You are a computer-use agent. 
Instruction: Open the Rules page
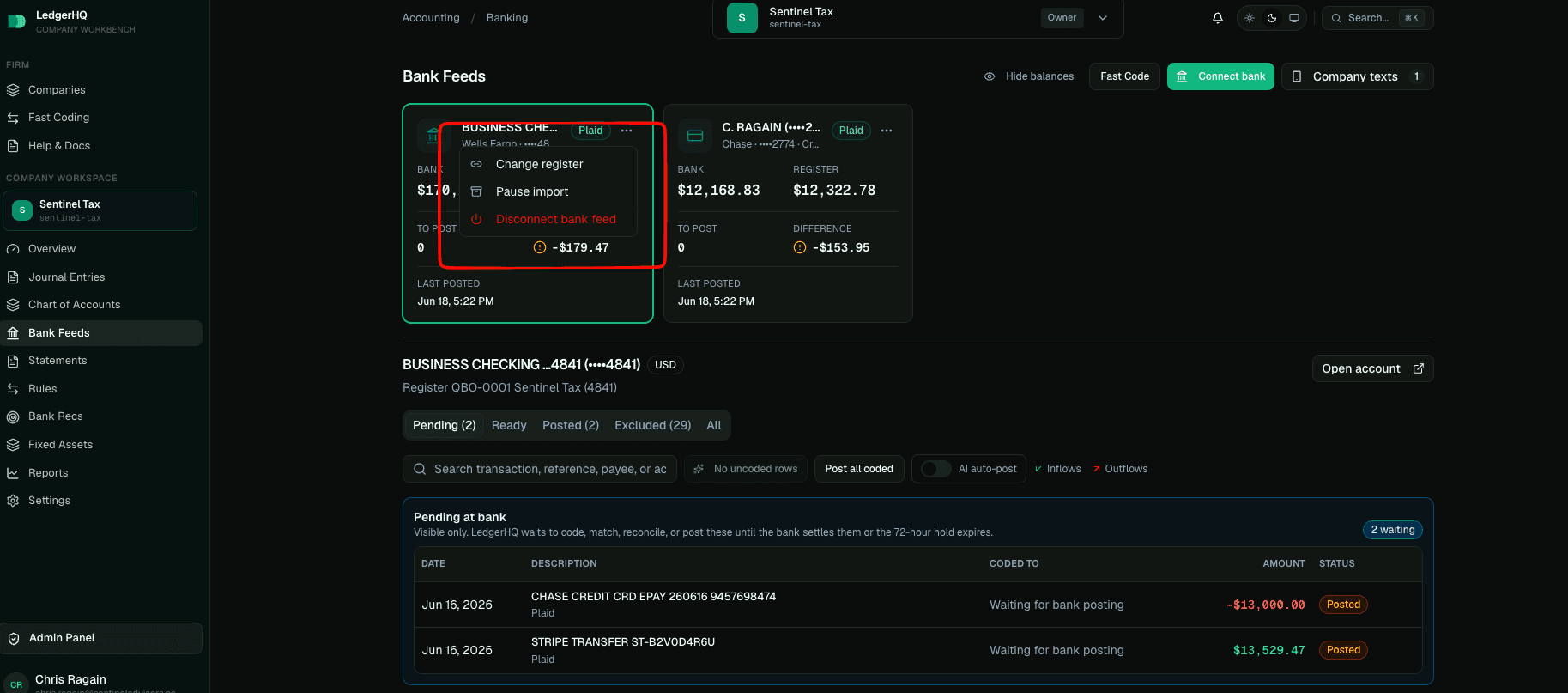coord(101,389)
